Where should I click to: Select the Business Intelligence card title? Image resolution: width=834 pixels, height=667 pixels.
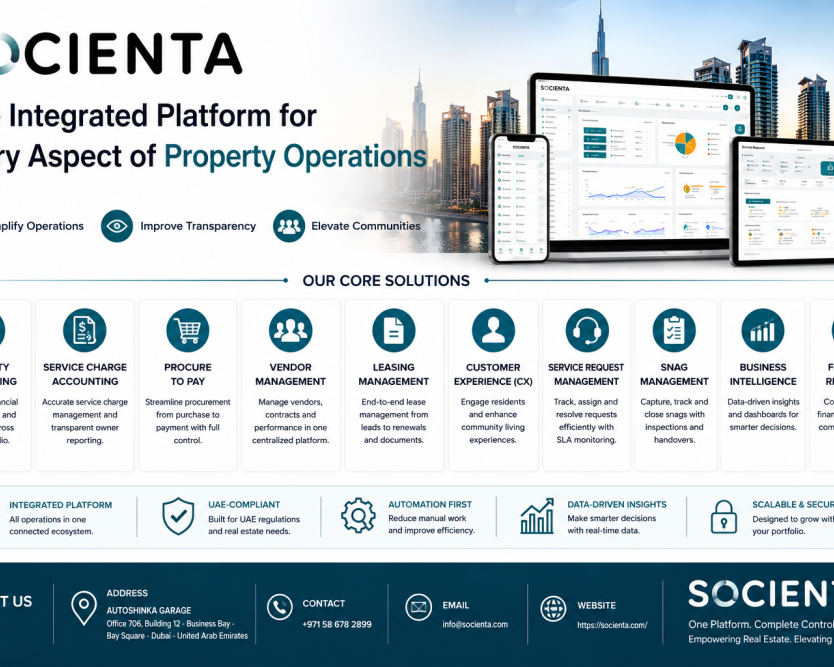tap(763, 374)
